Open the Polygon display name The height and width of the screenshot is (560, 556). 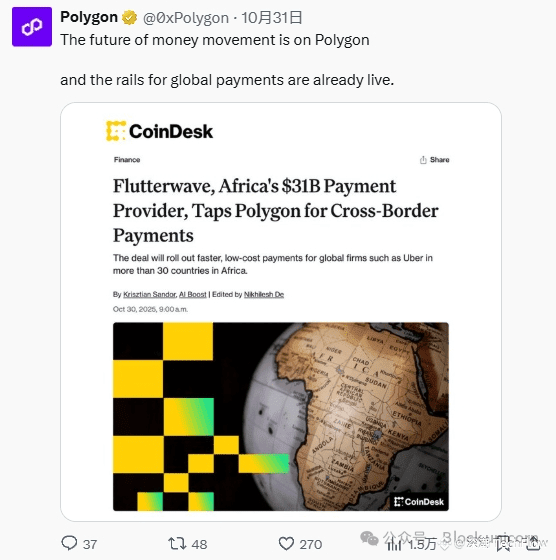(89, 17)
